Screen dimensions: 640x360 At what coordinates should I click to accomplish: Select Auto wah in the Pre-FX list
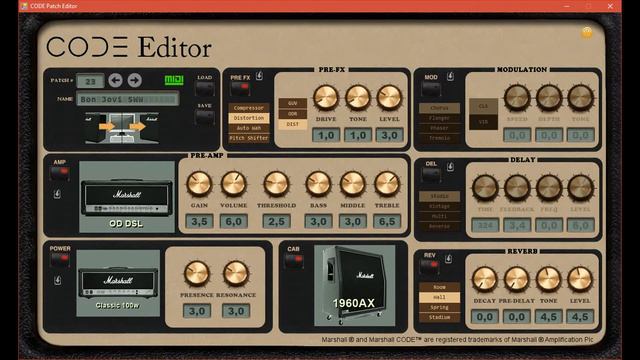249,128
